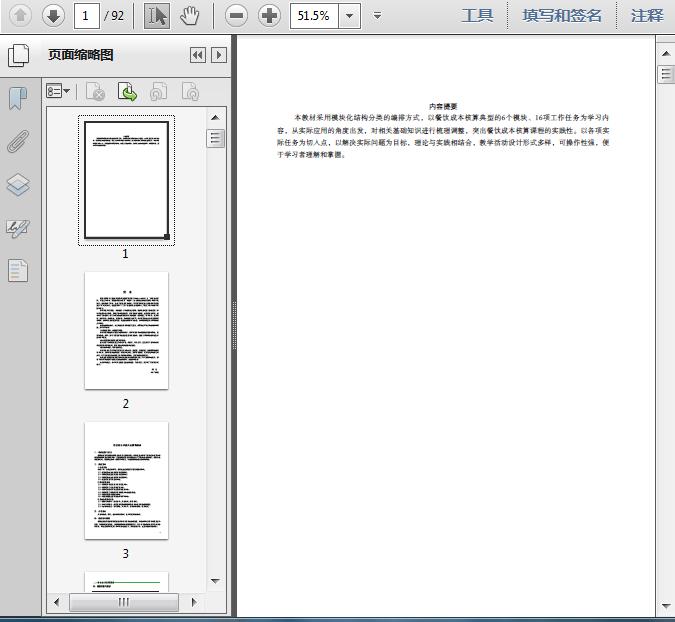The width and height of the screenshot is (675, 622).
Task: Click document view scroll down arrow
Action: 666,606
